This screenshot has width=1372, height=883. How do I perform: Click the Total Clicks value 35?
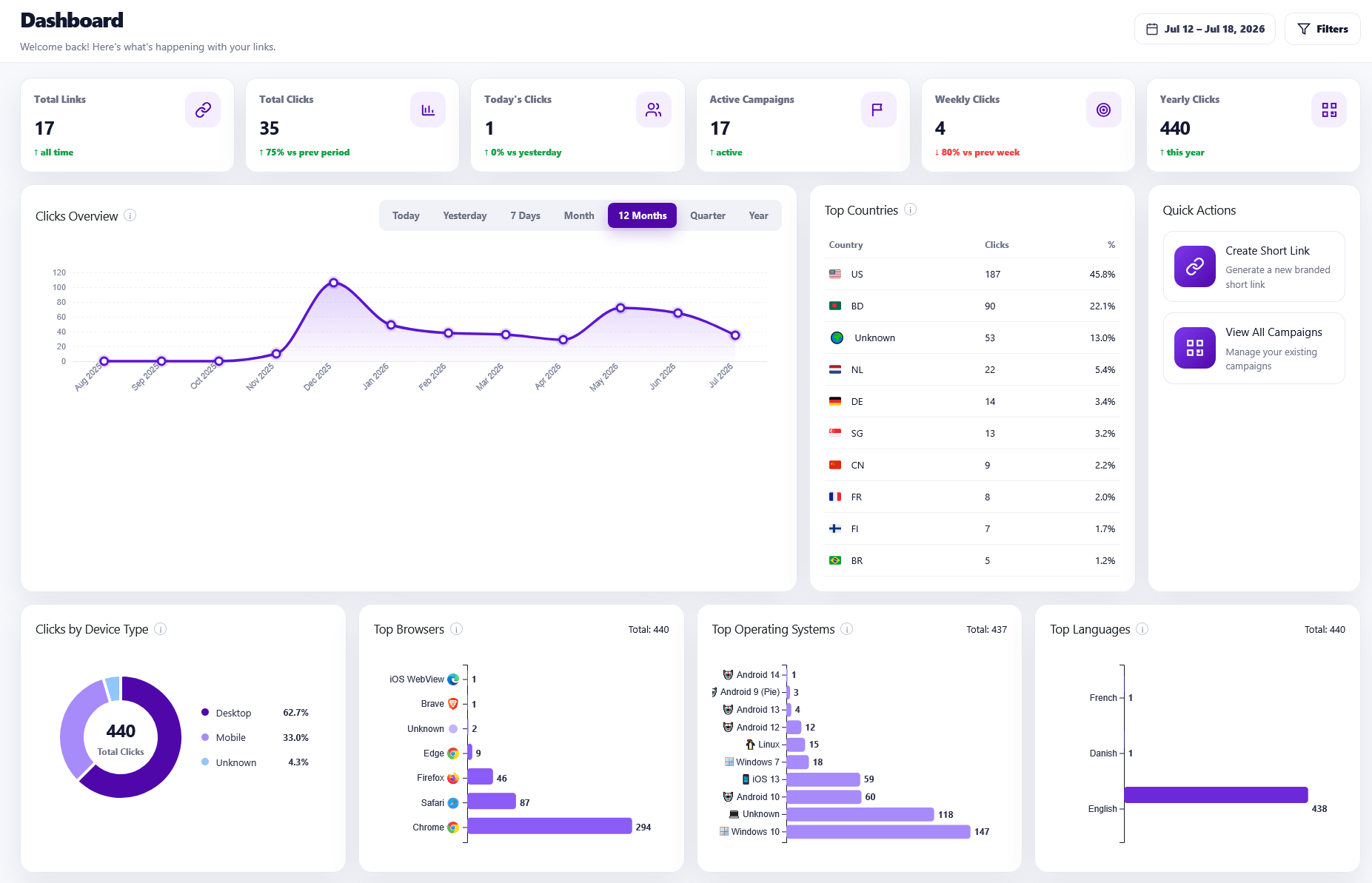tap(269, 128)
